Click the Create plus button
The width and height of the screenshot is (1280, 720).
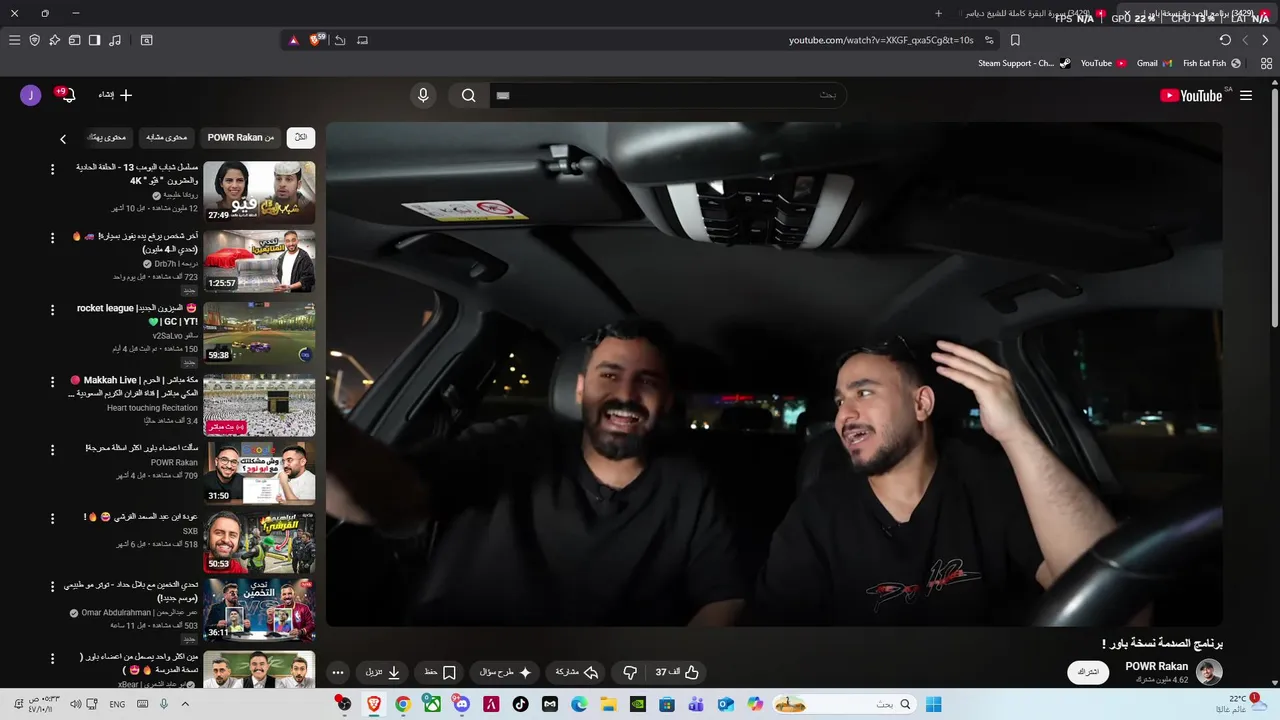tap(116, 95)
